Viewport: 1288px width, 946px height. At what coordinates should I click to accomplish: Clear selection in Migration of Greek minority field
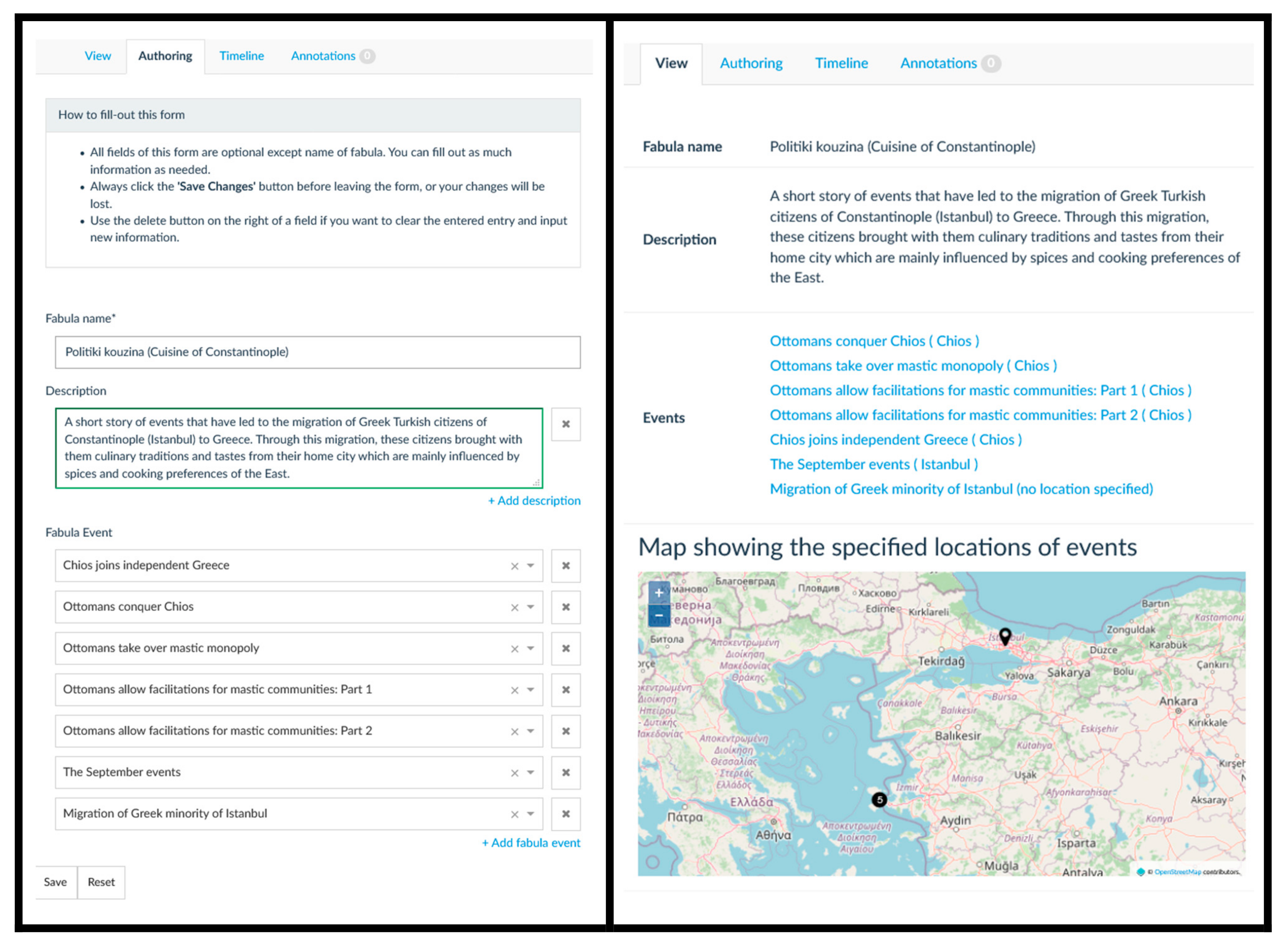point(515,814)
